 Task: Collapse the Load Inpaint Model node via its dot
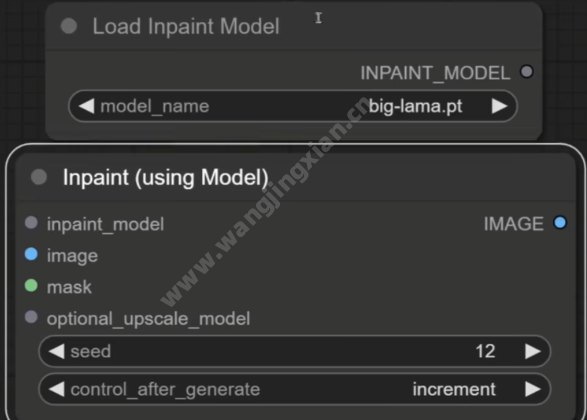point(69,26)
